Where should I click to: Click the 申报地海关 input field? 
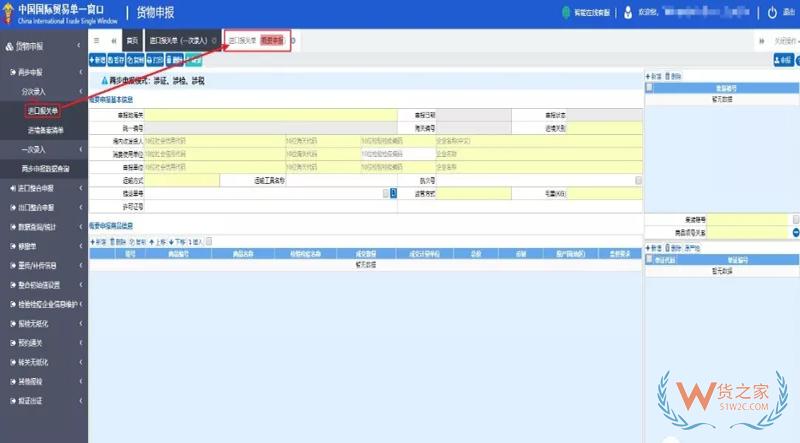point(270,116)
